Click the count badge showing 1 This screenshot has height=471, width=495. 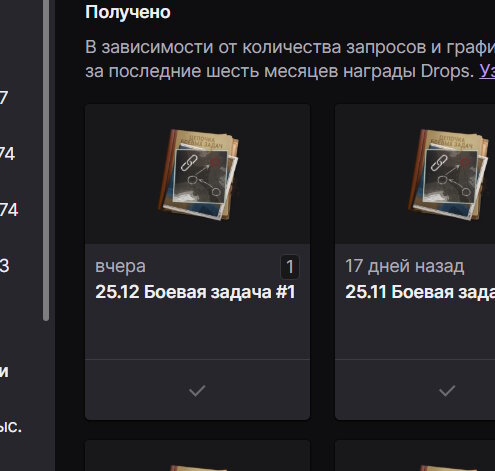(290, 267)
